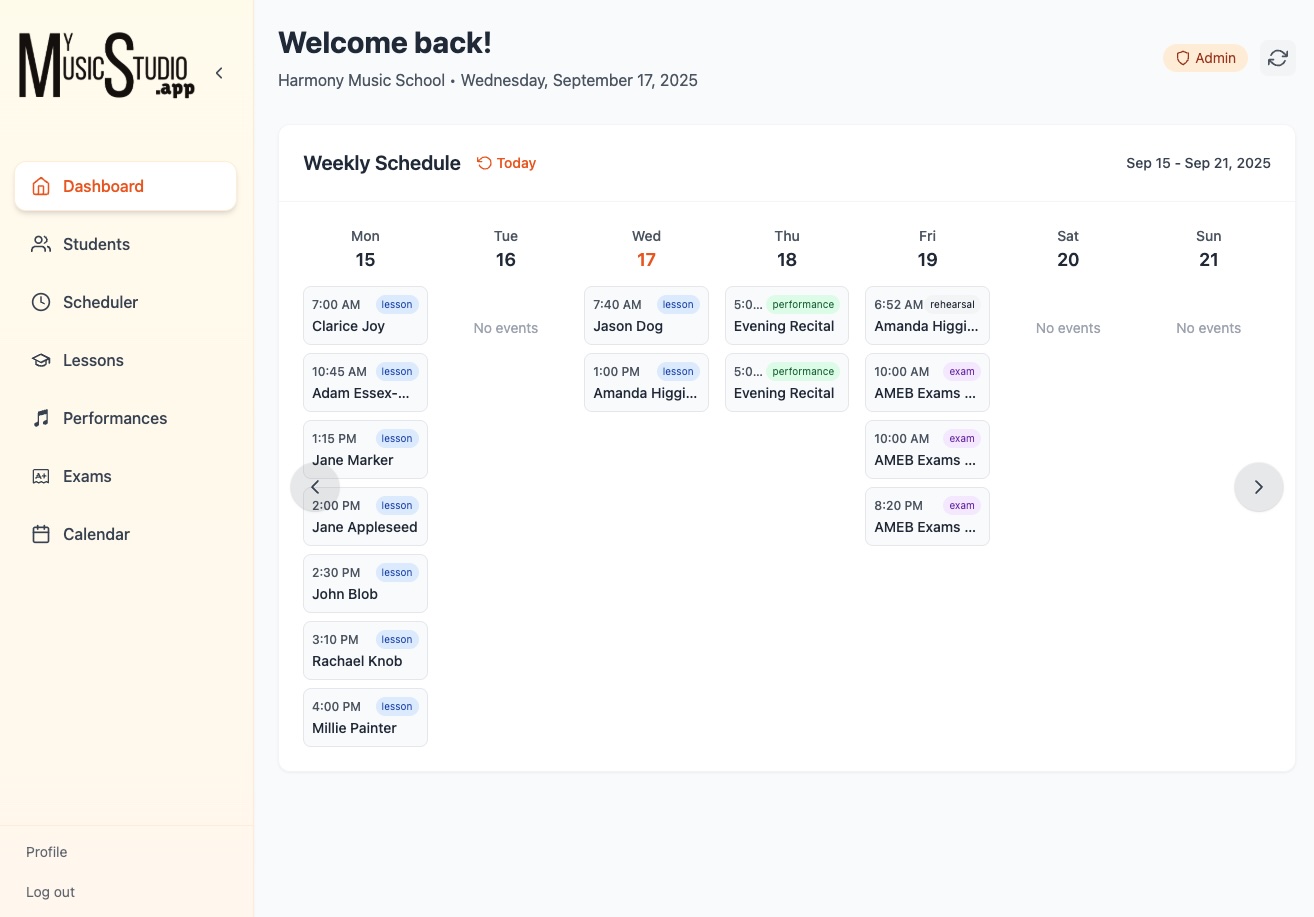Collapse the sidebar with the chevron
This screenshot has width=1314, height=917.
[219, 72]
